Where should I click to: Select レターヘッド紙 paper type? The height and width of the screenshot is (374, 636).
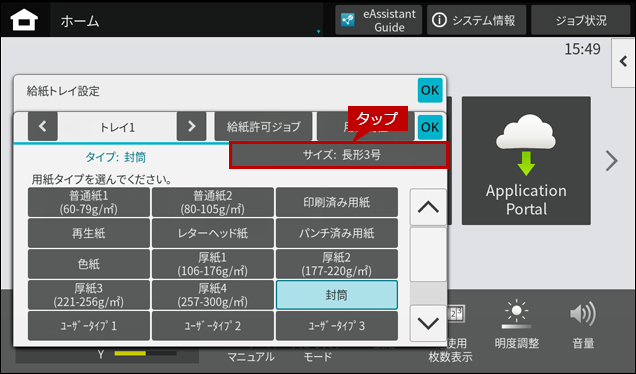click(x=213, y=233)
